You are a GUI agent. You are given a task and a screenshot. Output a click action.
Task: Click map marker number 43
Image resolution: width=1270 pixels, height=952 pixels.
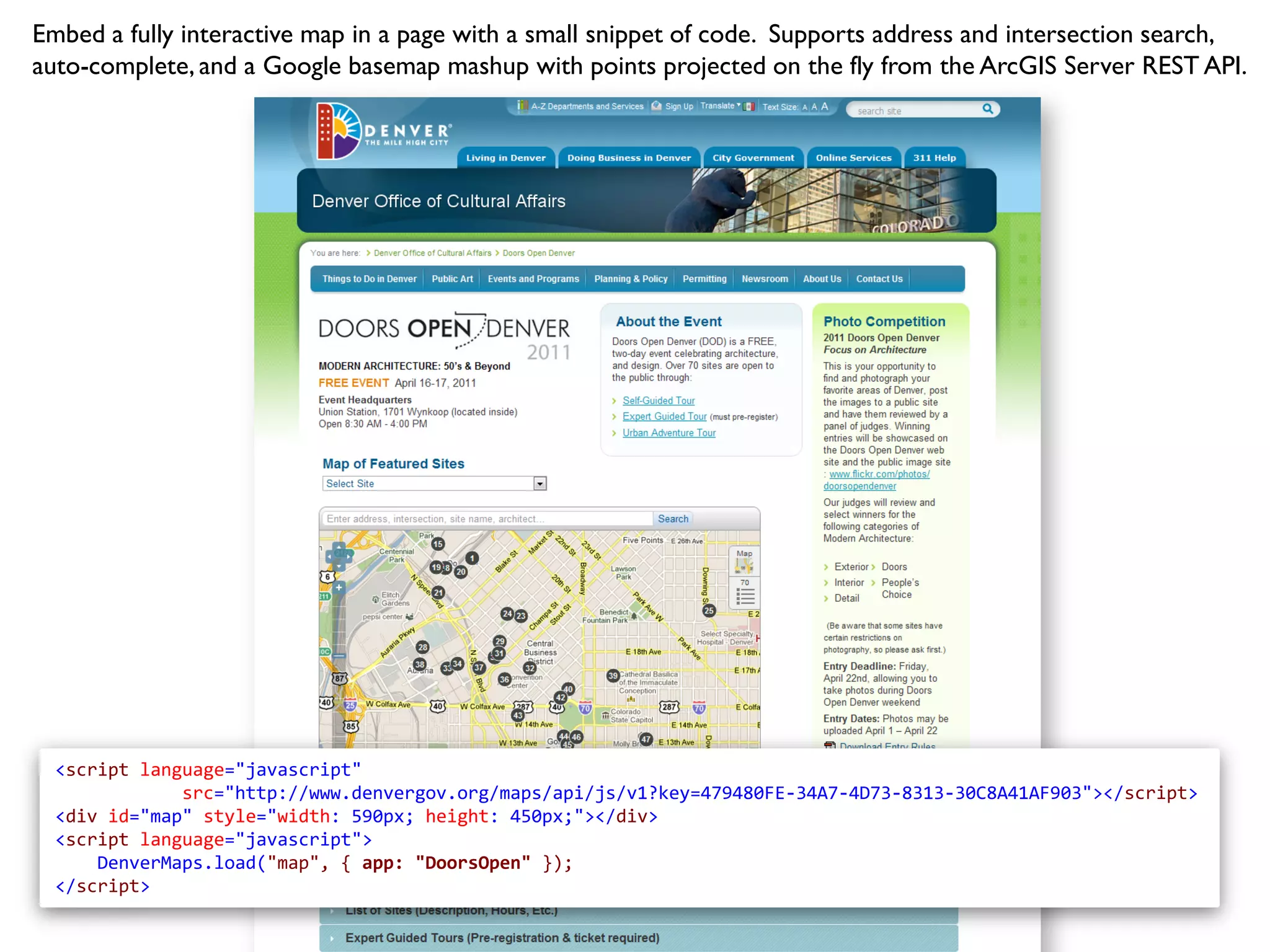pos(518,715)
